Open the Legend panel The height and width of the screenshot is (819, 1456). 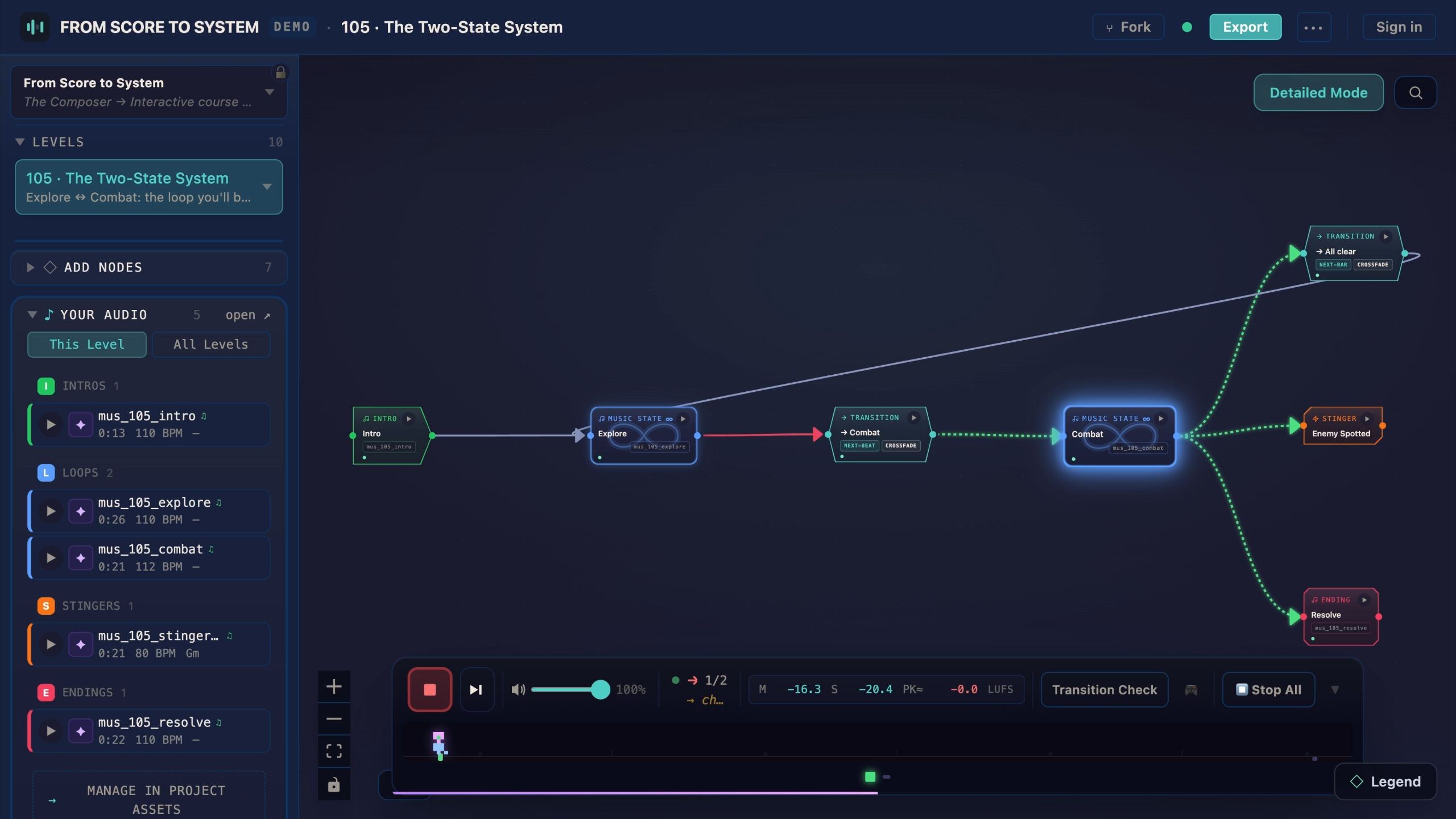1385,781
